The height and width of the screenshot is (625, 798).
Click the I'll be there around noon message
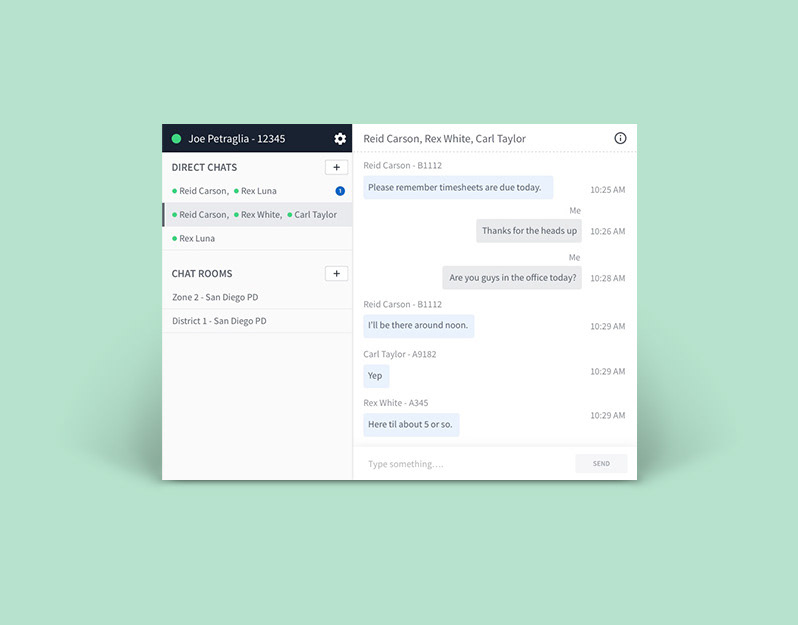tap(418, 326)
